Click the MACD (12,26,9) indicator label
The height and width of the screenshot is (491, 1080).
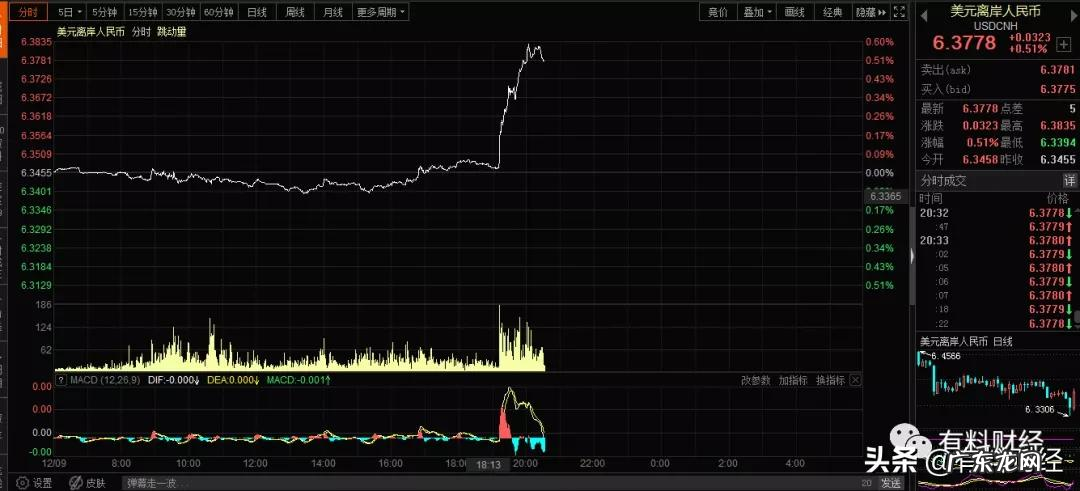point(104,380)
